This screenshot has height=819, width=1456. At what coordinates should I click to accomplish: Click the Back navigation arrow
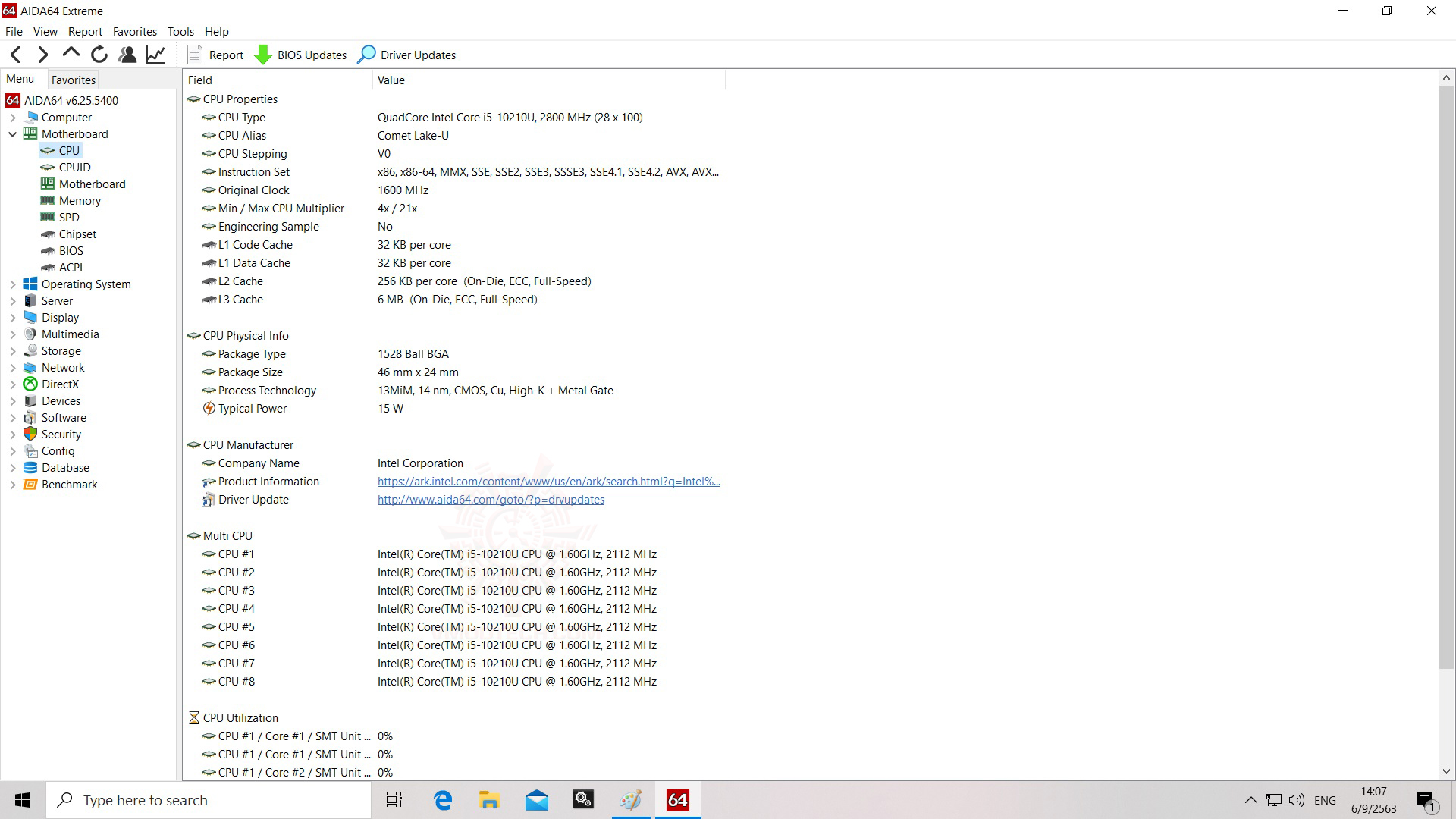point(15,55)
